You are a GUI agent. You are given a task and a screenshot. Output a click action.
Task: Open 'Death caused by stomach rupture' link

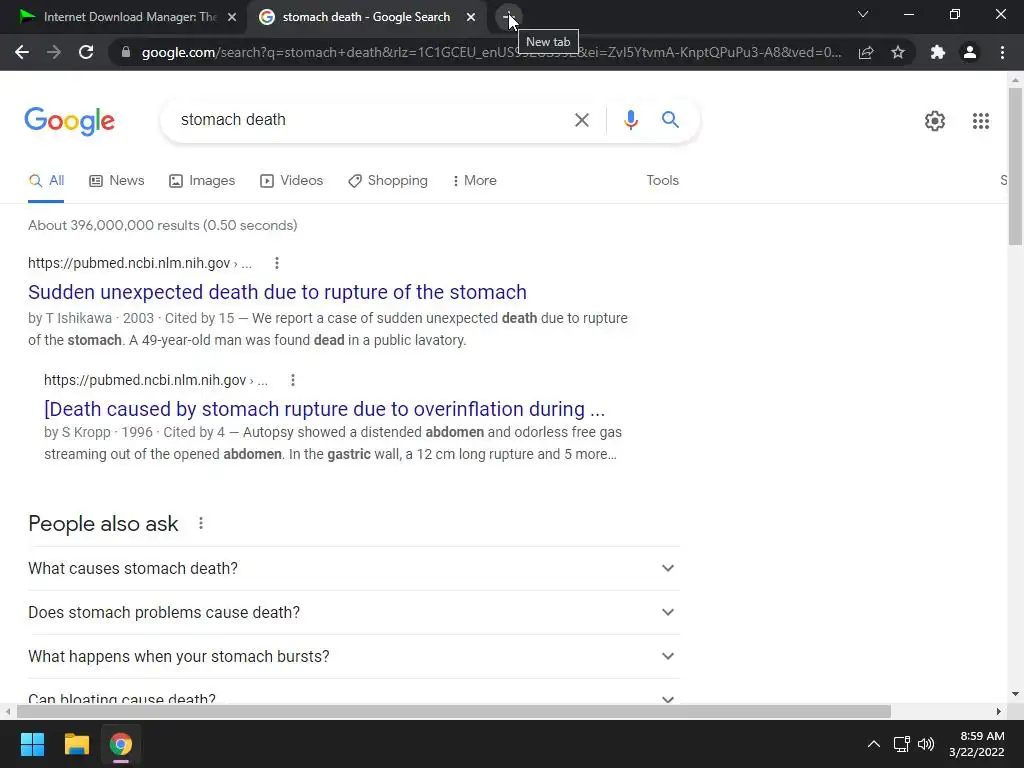click(x=325, y=409)
